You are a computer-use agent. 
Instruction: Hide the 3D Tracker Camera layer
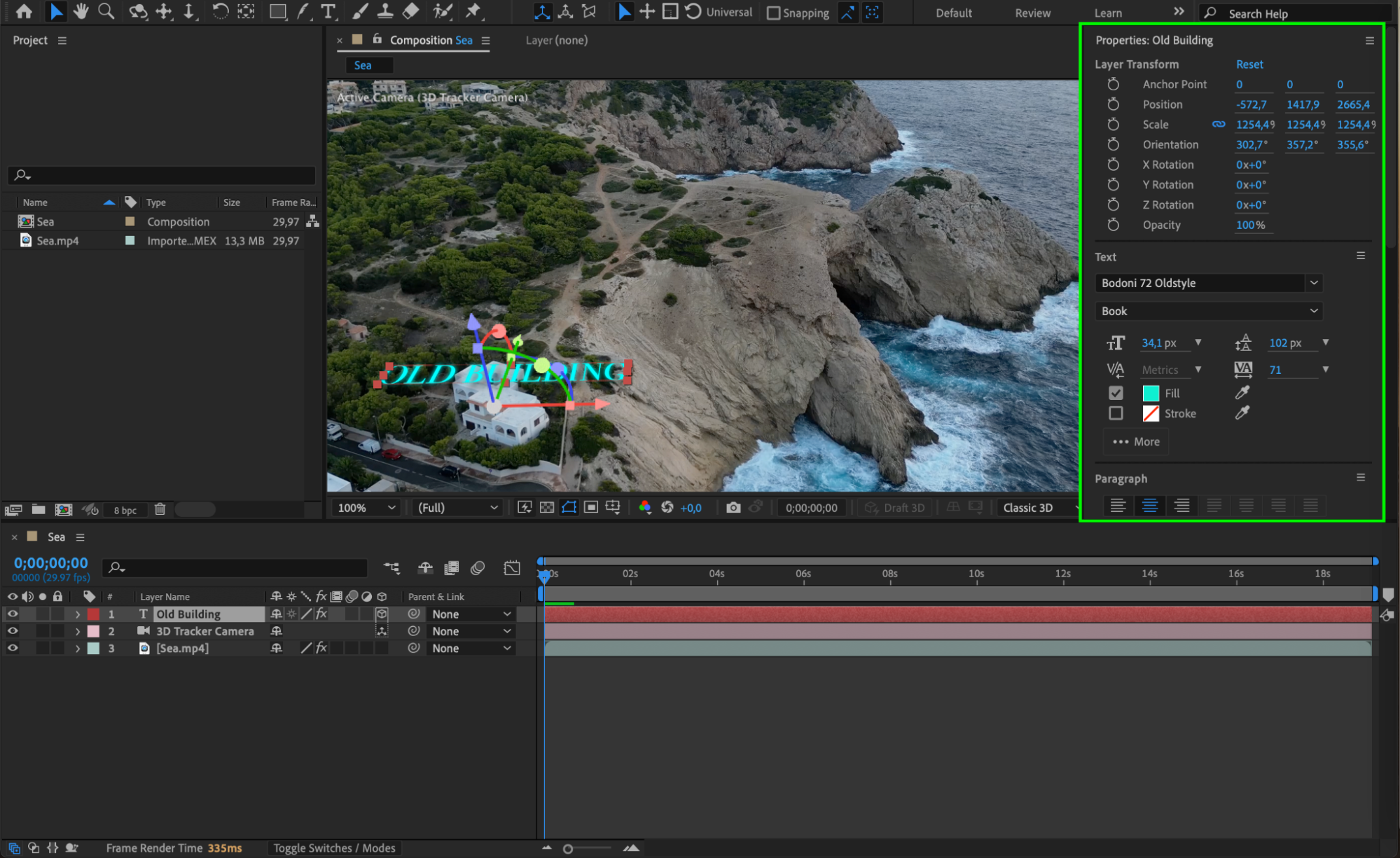[x=13, y=631]
